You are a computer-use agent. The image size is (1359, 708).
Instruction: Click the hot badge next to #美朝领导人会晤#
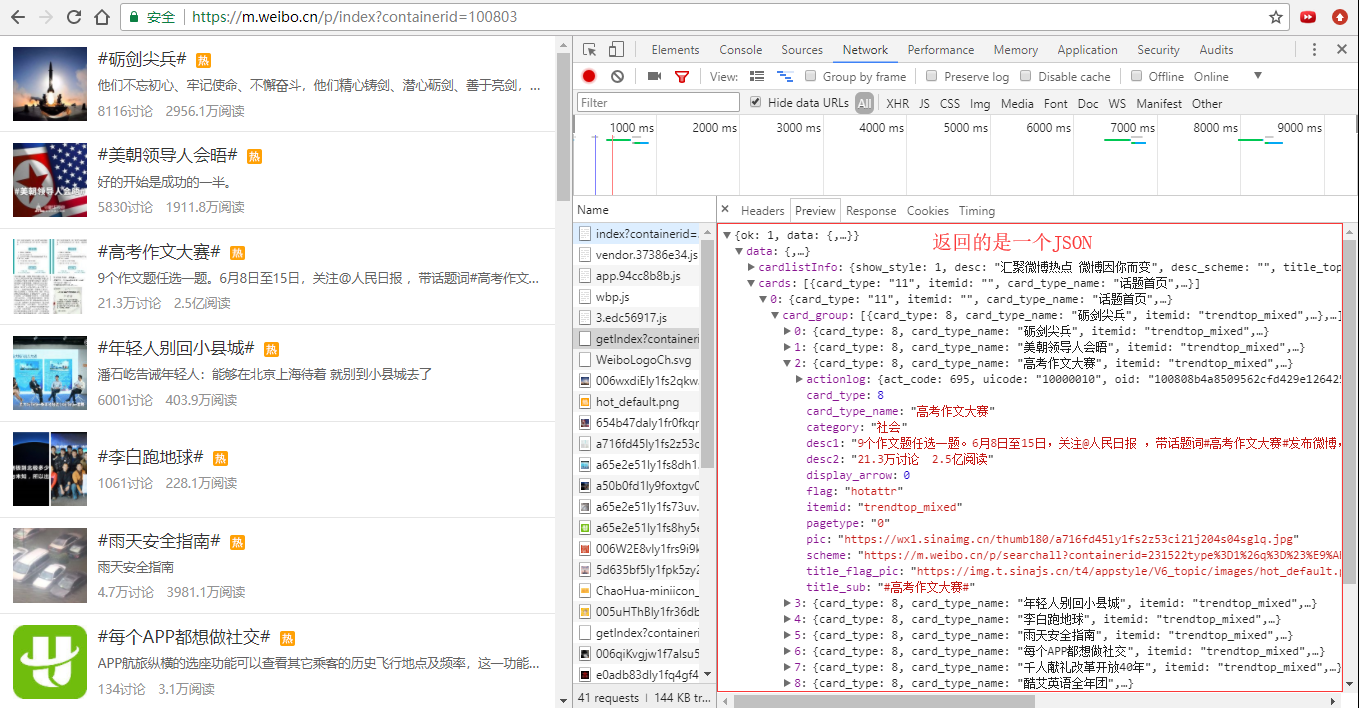tap(254, 156)
